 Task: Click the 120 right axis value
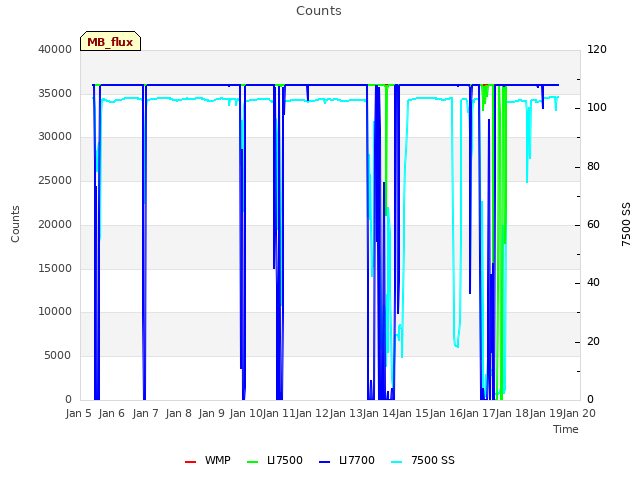(x=597, y=49)
